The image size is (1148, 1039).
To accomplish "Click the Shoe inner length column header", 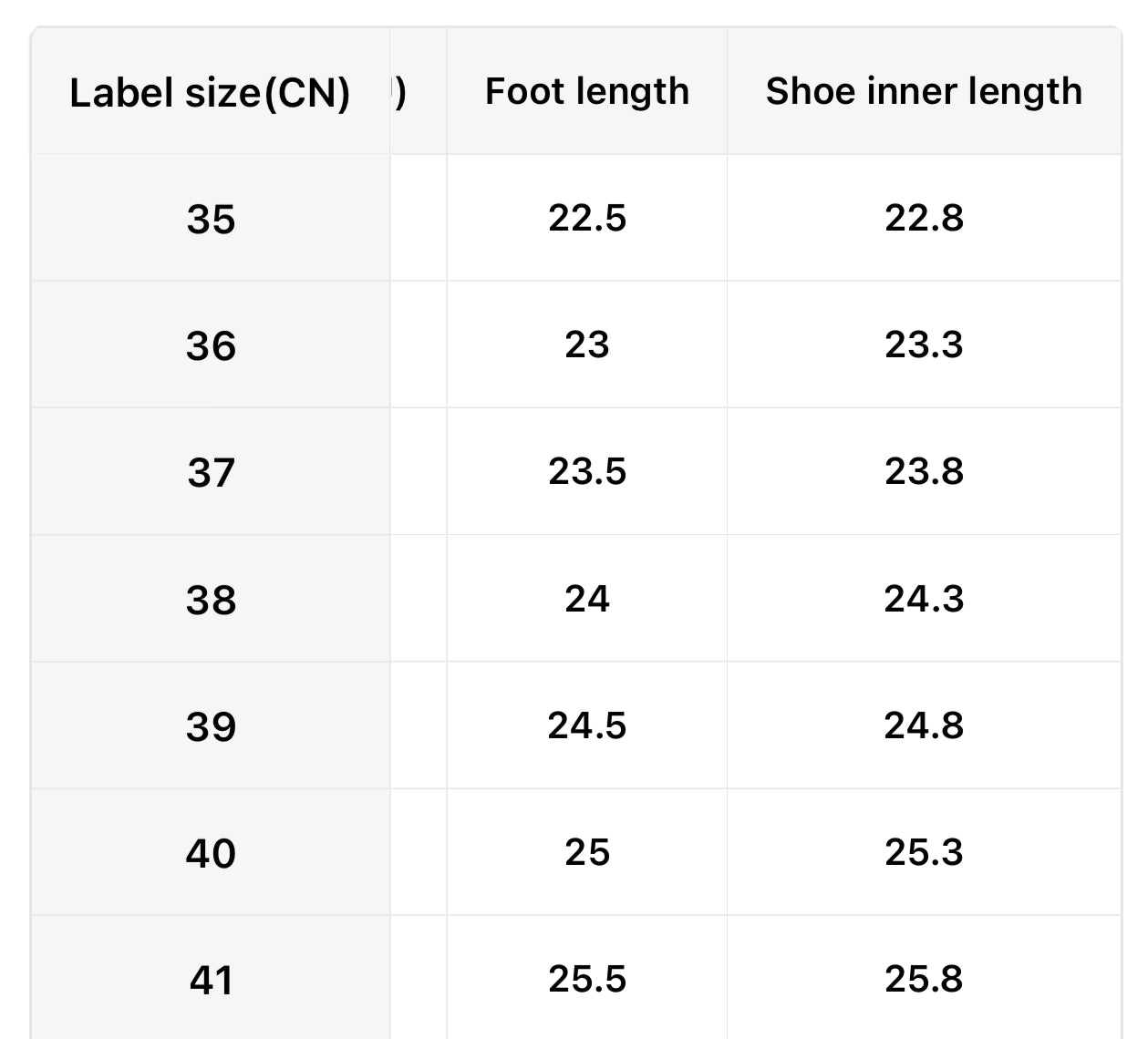I will point(924,91).
